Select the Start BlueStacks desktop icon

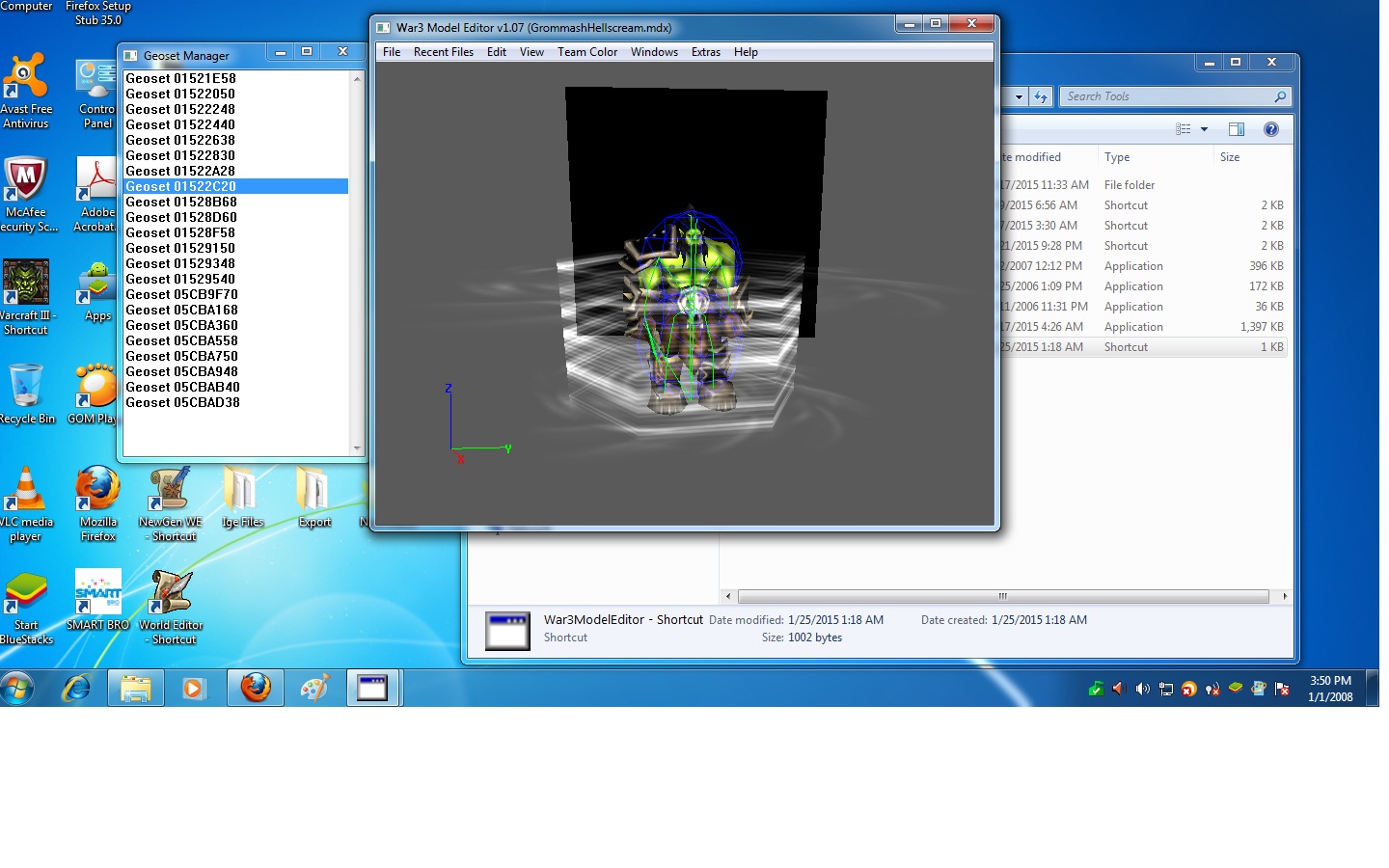(26, 608)
